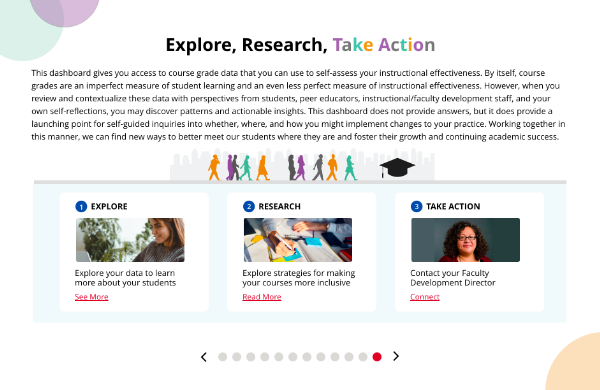Screen dimensions: 600x390
Task: Select the first carousel dot
Action: coord(222,357)
